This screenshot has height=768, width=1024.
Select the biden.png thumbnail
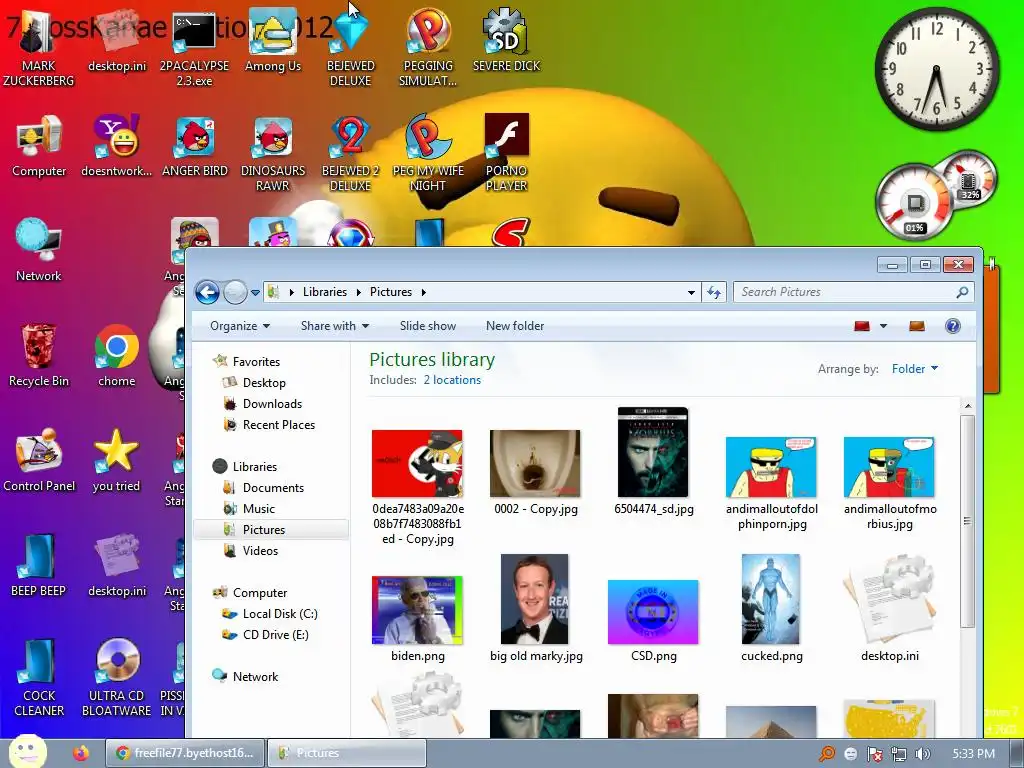tap(417, 618)
